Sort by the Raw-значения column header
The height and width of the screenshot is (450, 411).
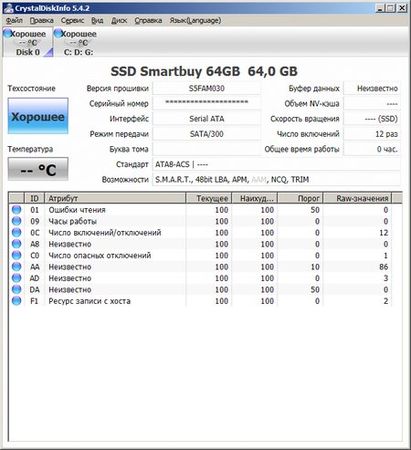click(357, 198)
